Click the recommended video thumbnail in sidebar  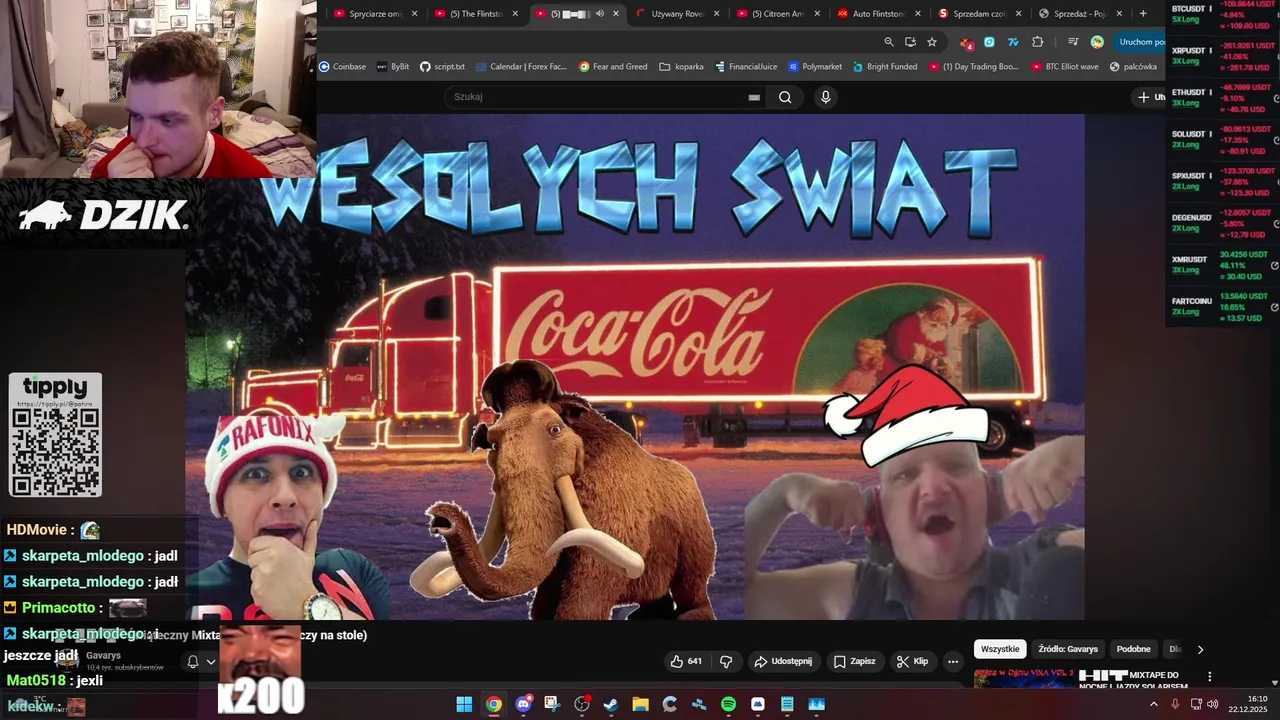click(1024, 679)
